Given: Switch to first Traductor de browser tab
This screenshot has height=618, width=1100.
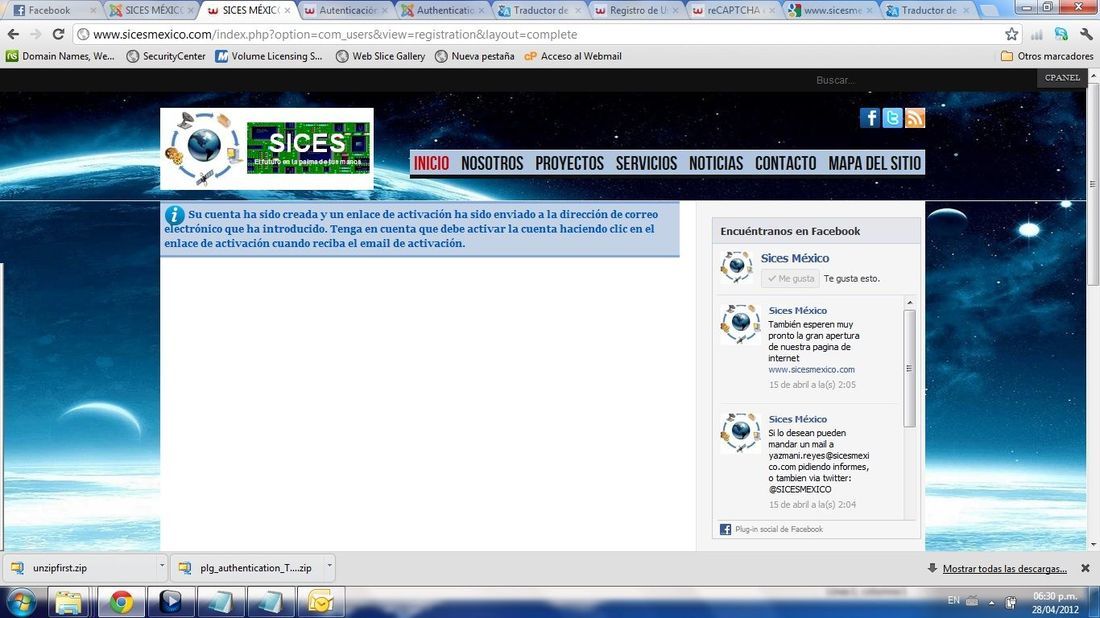Looking at the screenshot, I should click(540, 10).
